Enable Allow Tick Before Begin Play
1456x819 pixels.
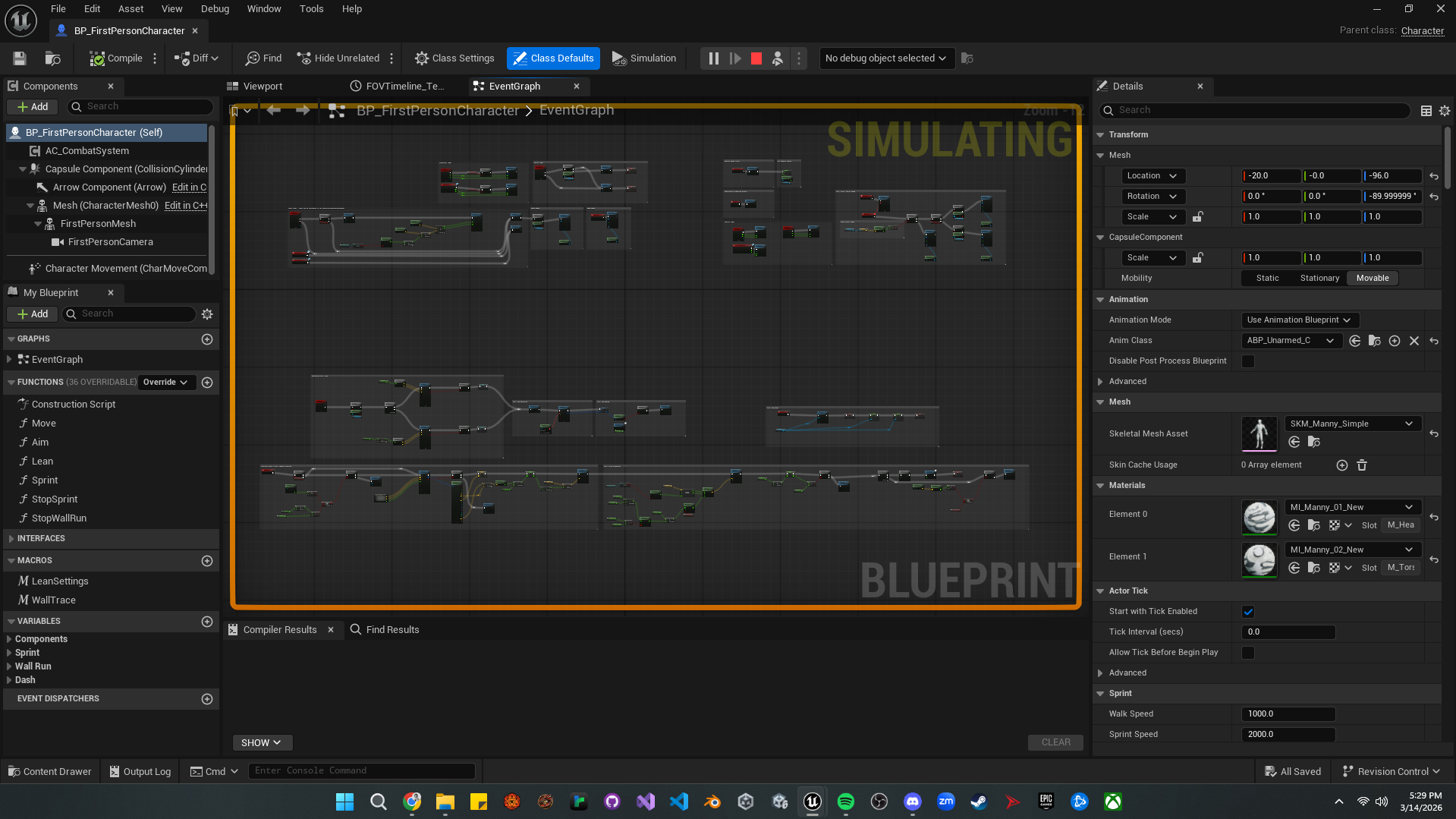pos(1247,653)
